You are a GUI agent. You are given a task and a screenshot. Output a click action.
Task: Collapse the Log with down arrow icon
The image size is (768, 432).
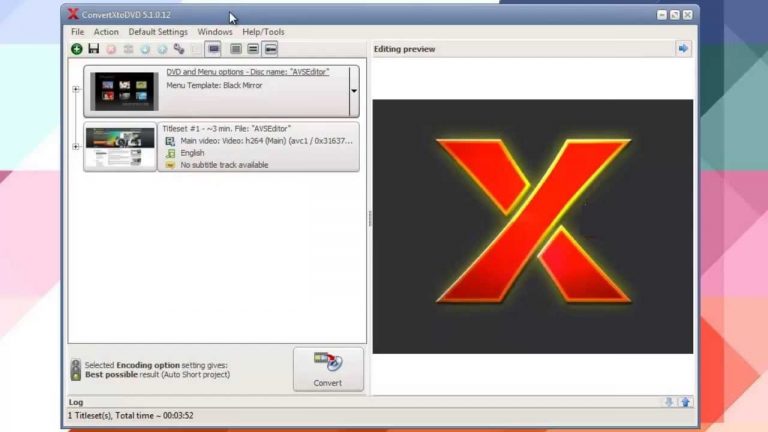click(669, 402)
